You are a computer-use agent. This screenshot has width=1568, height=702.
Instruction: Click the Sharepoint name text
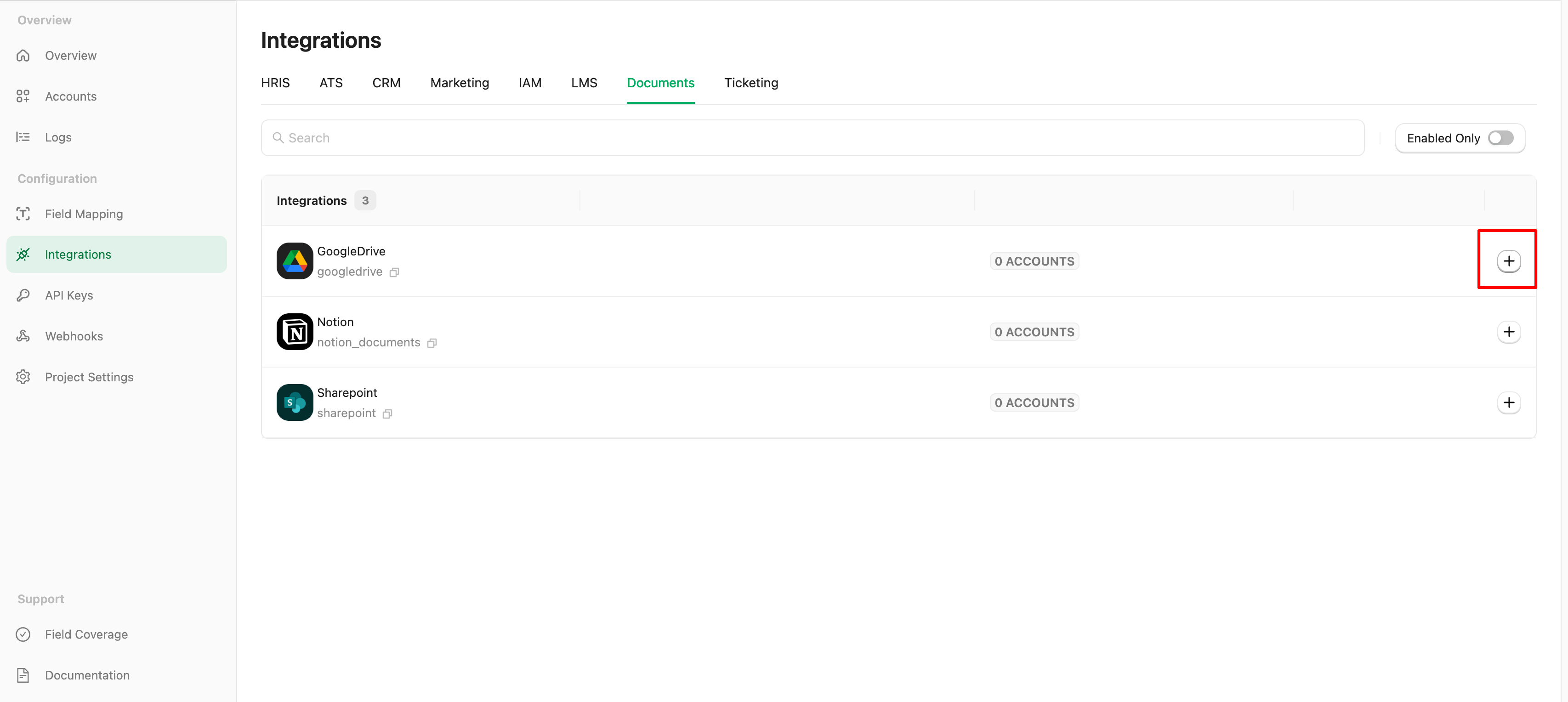click(347, 392)
